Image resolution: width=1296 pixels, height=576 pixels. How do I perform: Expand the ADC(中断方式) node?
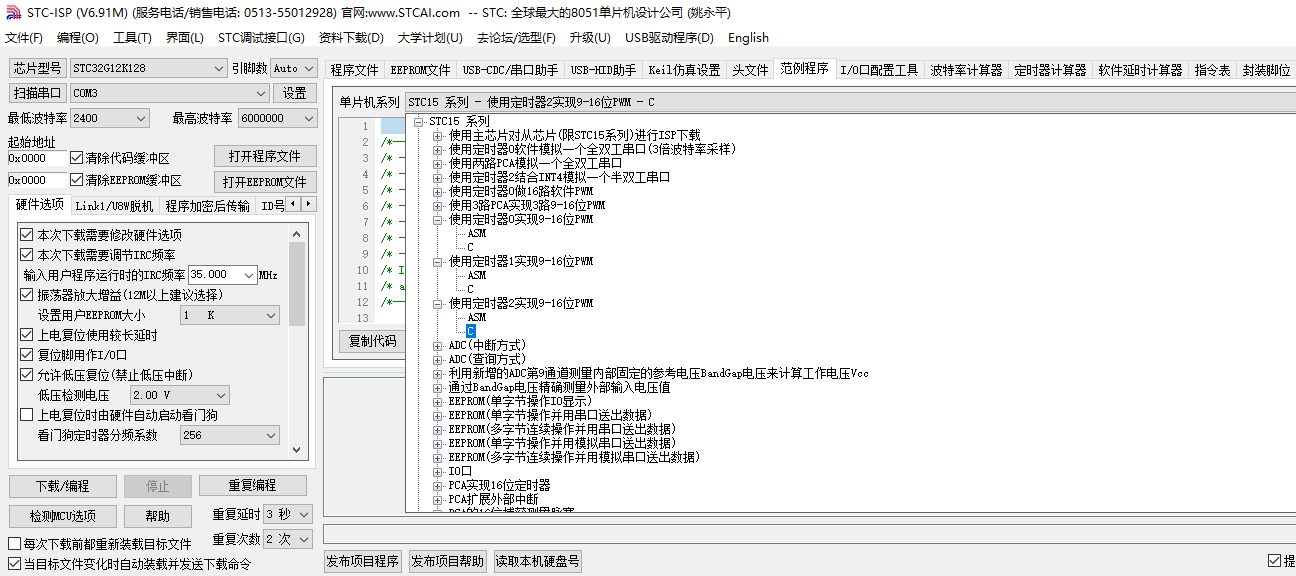tap(437, 345)
